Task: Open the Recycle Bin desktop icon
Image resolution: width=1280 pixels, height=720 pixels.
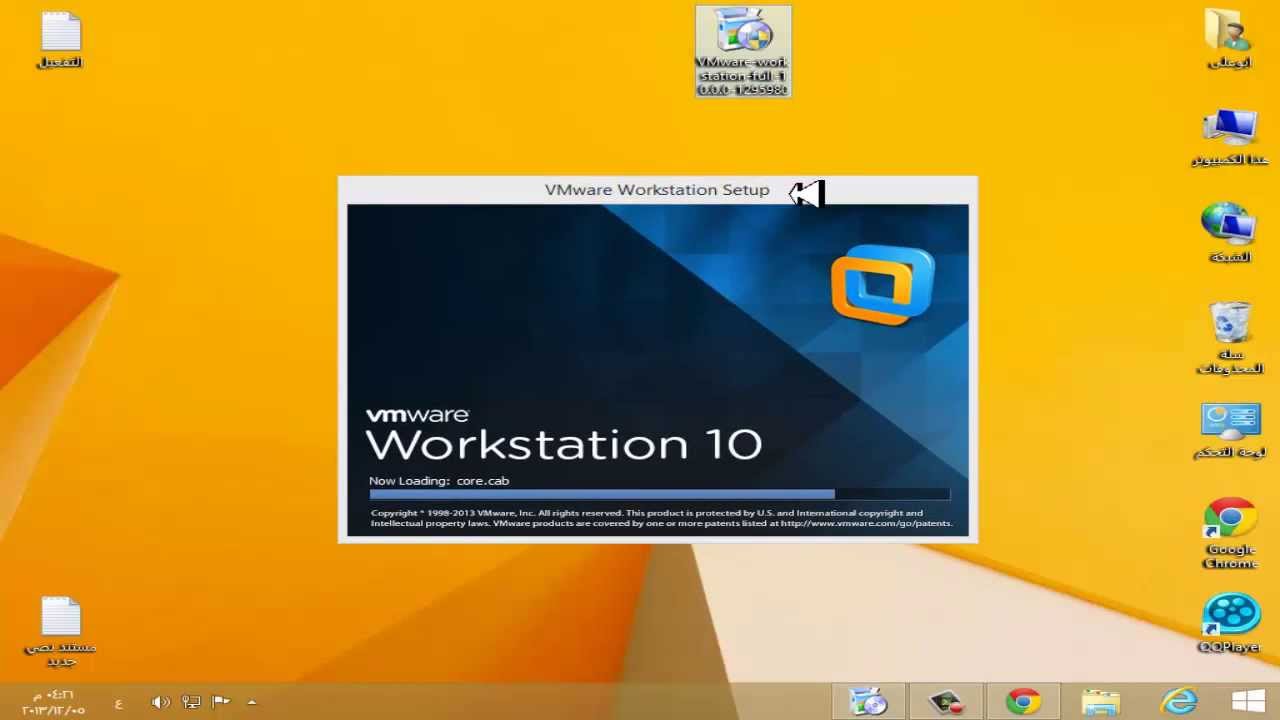Action: (1230, 339)
